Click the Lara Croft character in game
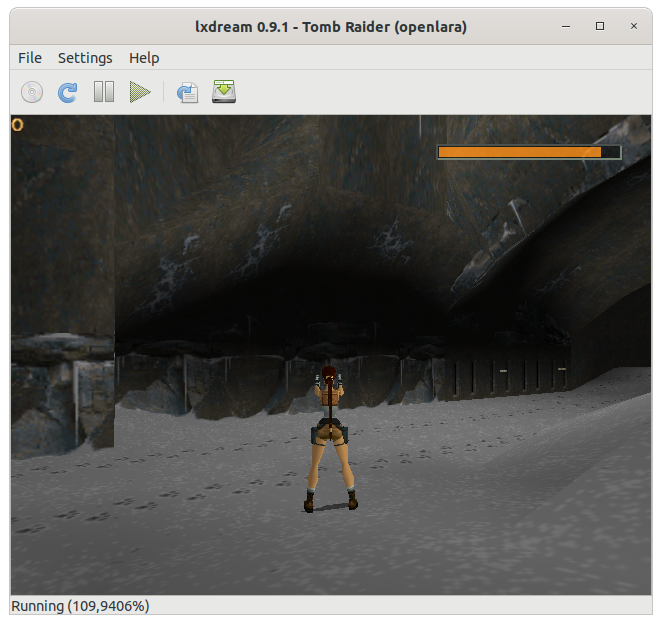Image resolution: width=662 pixels, height=624 pixels. coord(331,439)
